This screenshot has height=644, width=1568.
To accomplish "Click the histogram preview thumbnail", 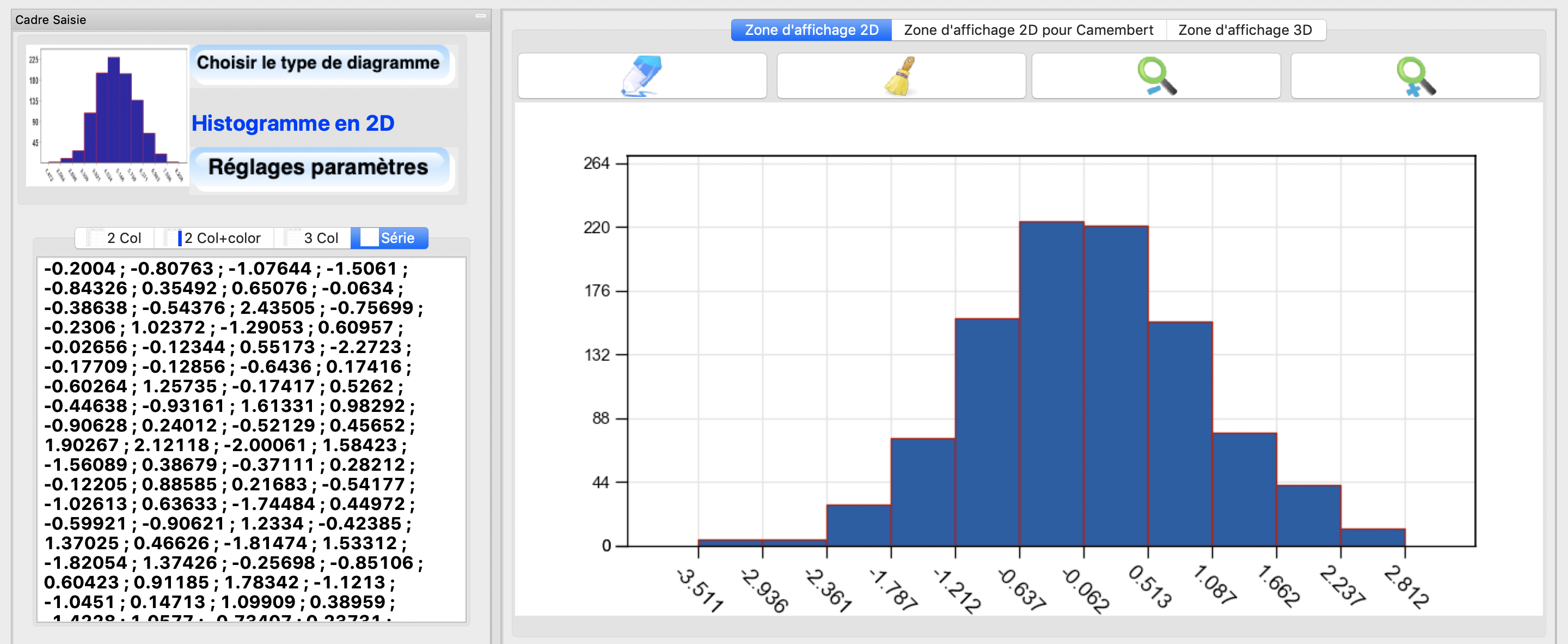I will [x=108, y=116].
